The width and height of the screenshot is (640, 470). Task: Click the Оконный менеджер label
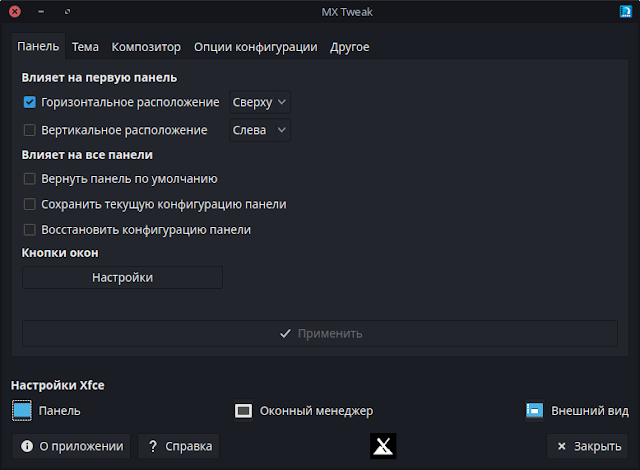click(316, 411)
